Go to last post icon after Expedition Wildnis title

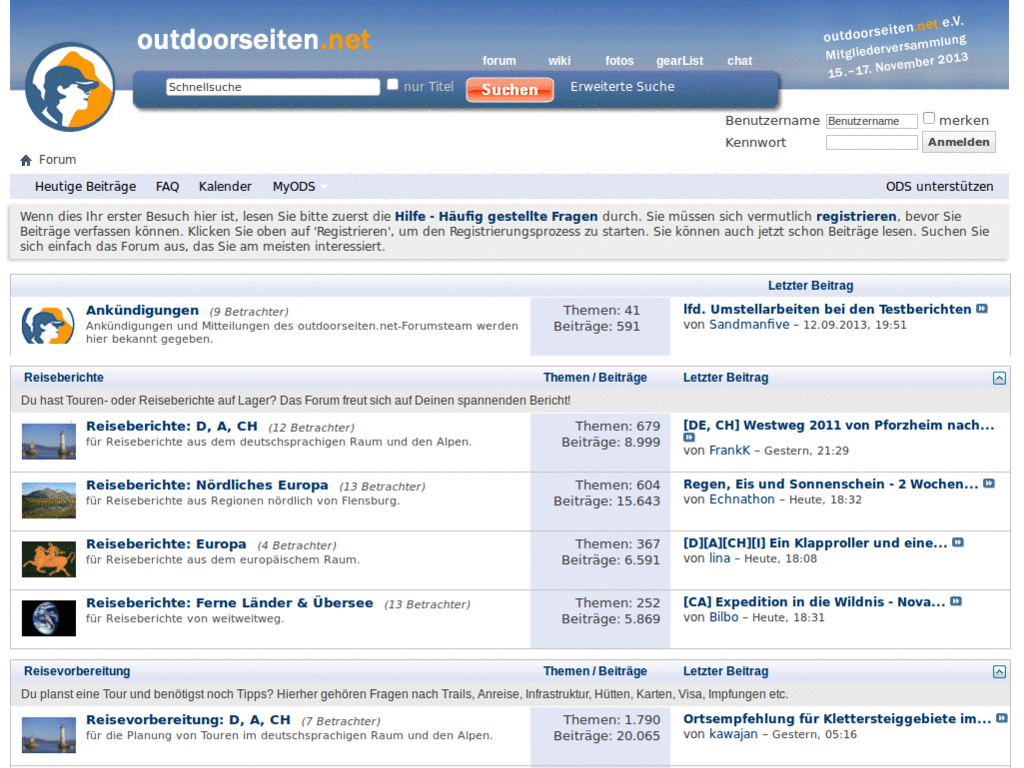[956, 601]
